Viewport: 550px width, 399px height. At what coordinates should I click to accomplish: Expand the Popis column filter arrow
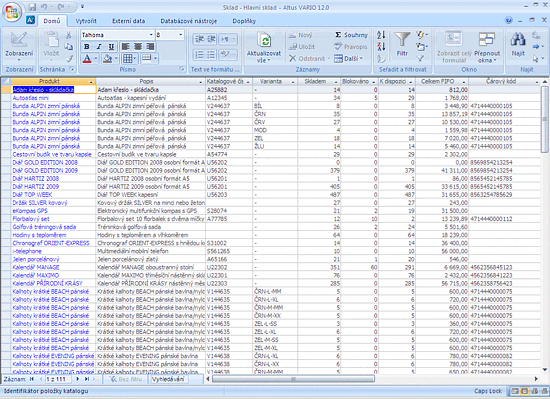tap(201, 82)
